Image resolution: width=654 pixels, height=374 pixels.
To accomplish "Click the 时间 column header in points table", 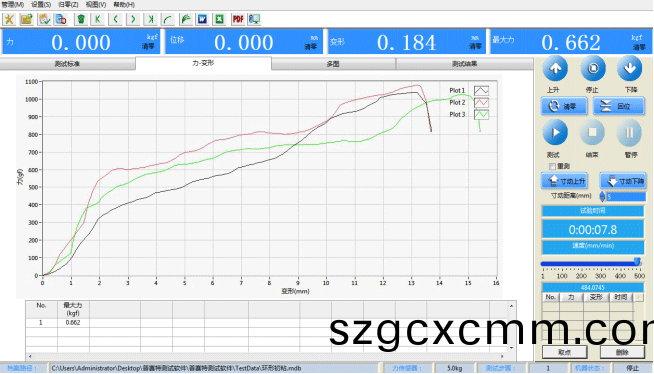I will [621, 297].
